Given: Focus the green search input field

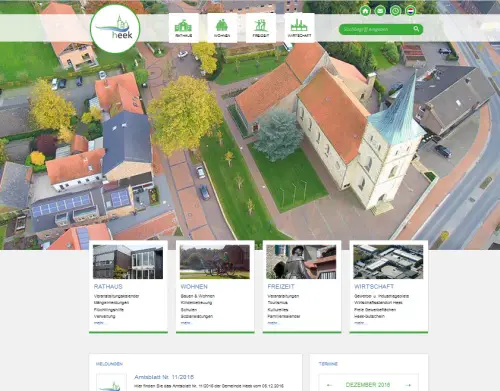Looking at the screenshot, I should click(377, 29).
